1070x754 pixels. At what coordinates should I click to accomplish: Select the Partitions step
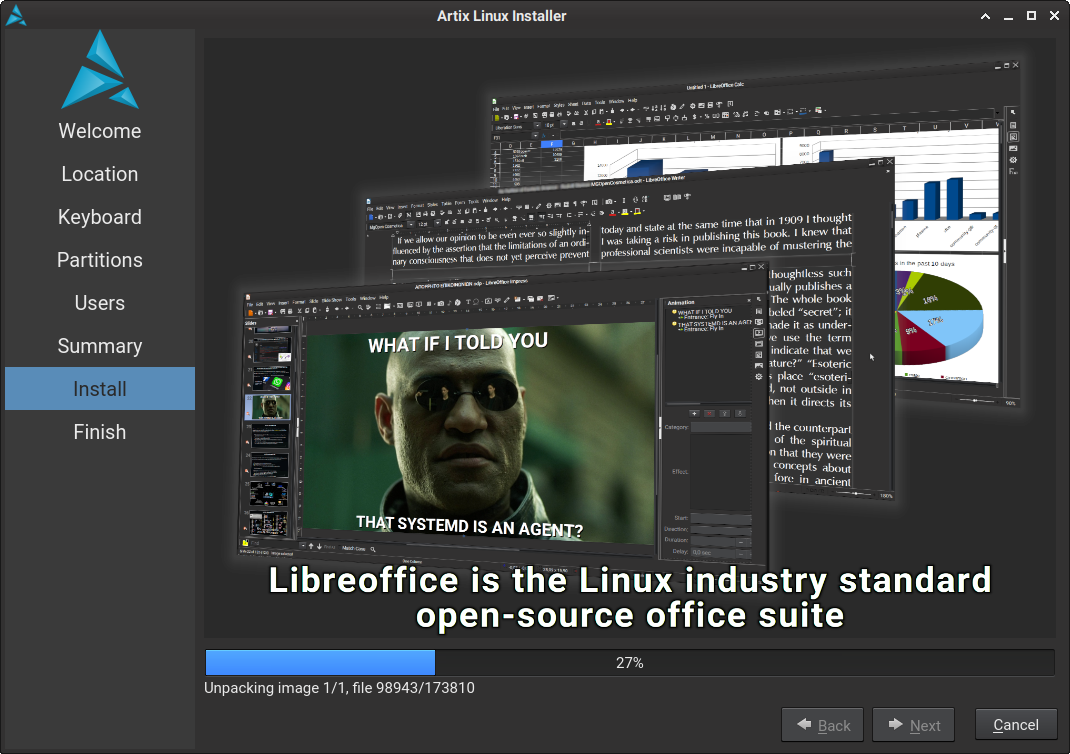click(x=99, y=260)
